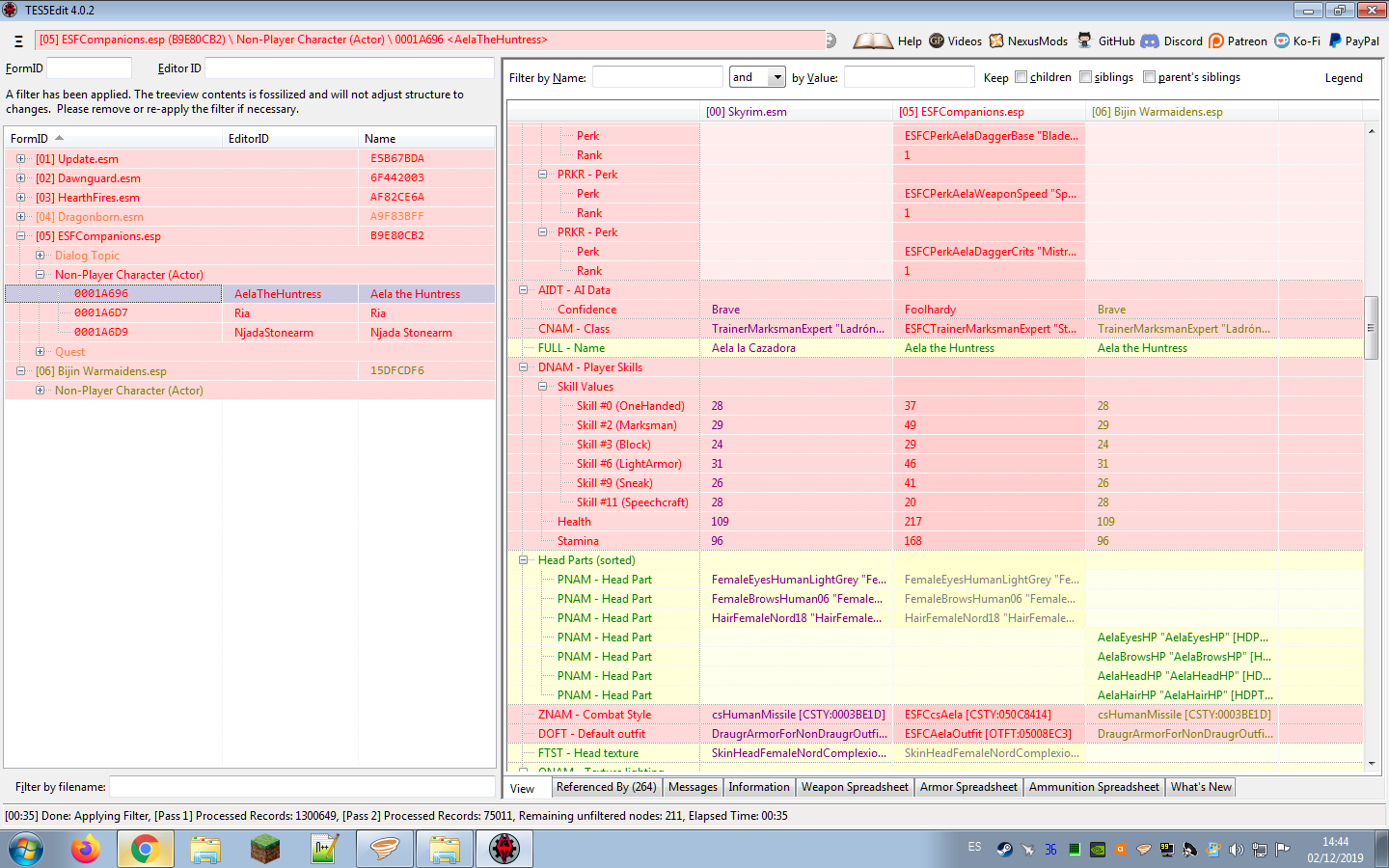Click the Legend button
Screen dimensions: 1389x868
[x=1344, y=78]
